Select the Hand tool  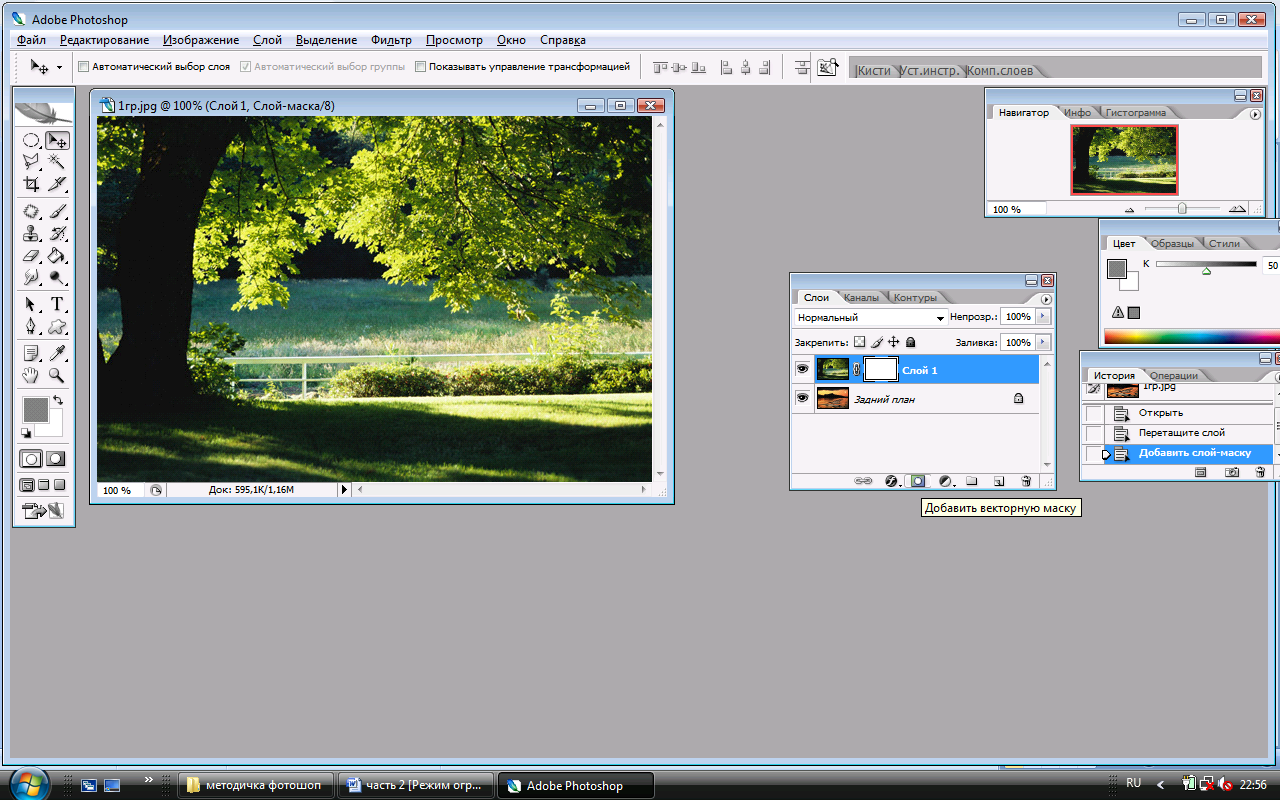(31, 375)
